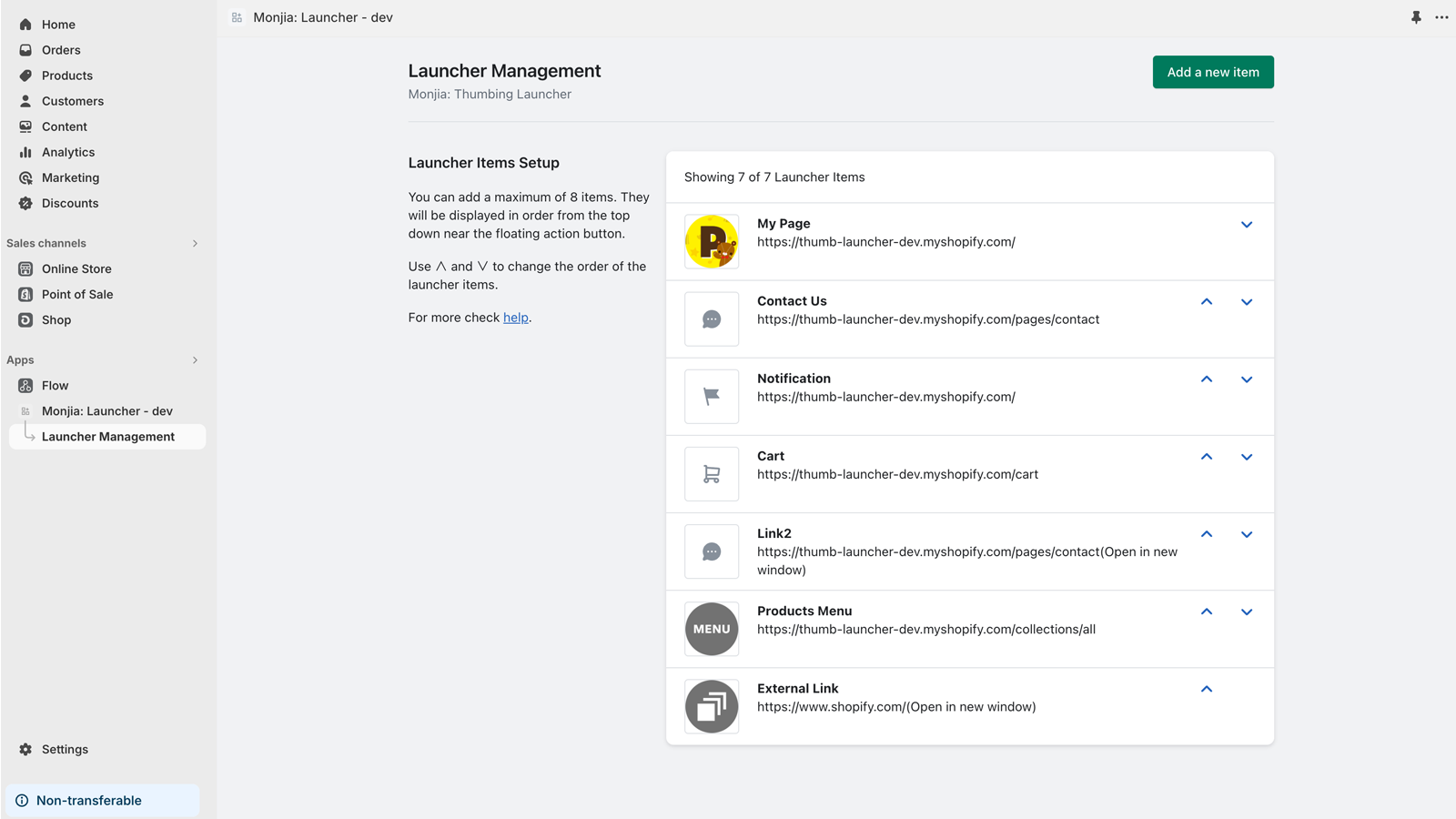Expand the Sales channels section chevron
1456x819 pixels.
pos(194,243)
